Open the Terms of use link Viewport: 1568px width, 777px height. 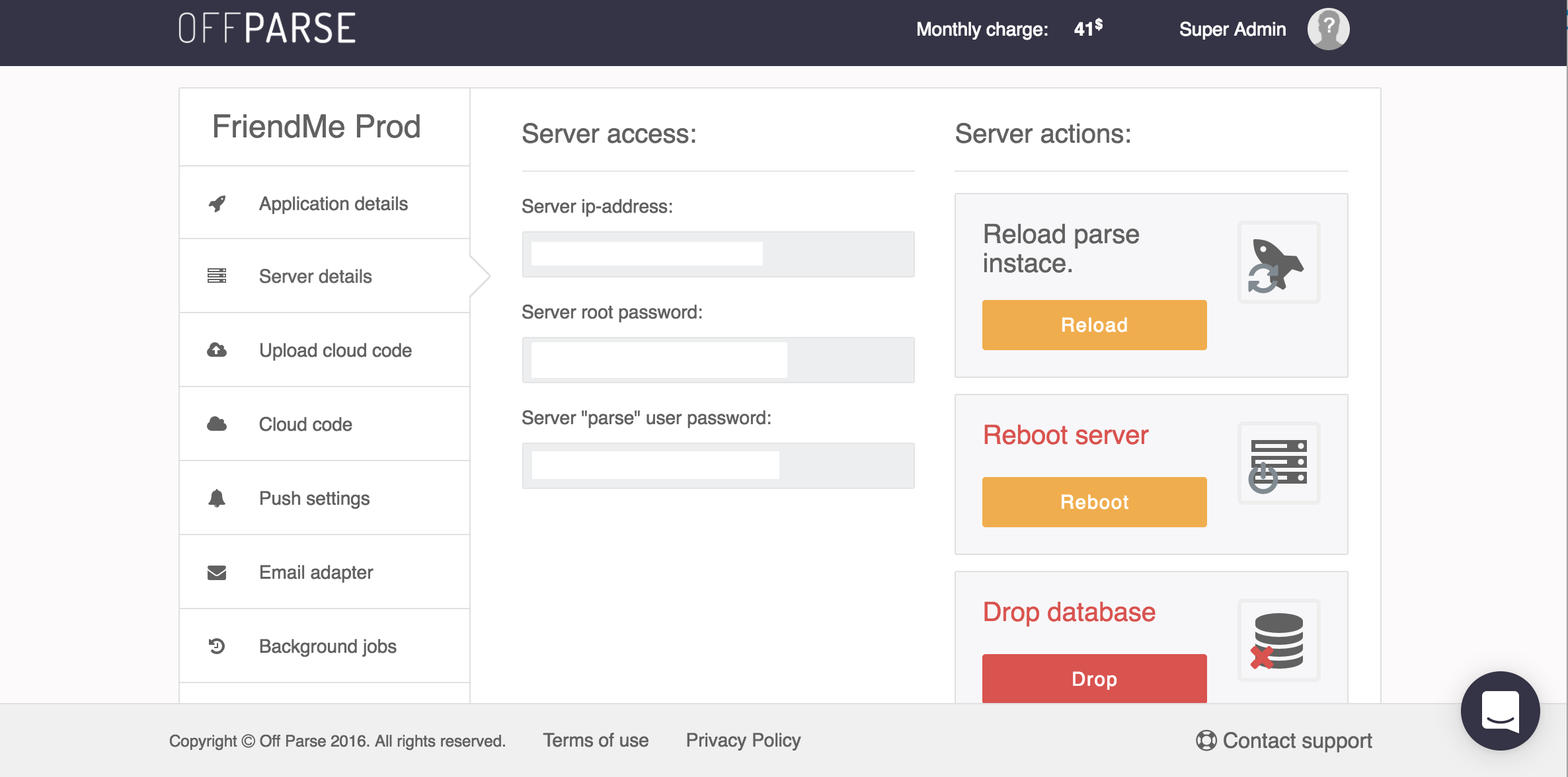point(596,740)
